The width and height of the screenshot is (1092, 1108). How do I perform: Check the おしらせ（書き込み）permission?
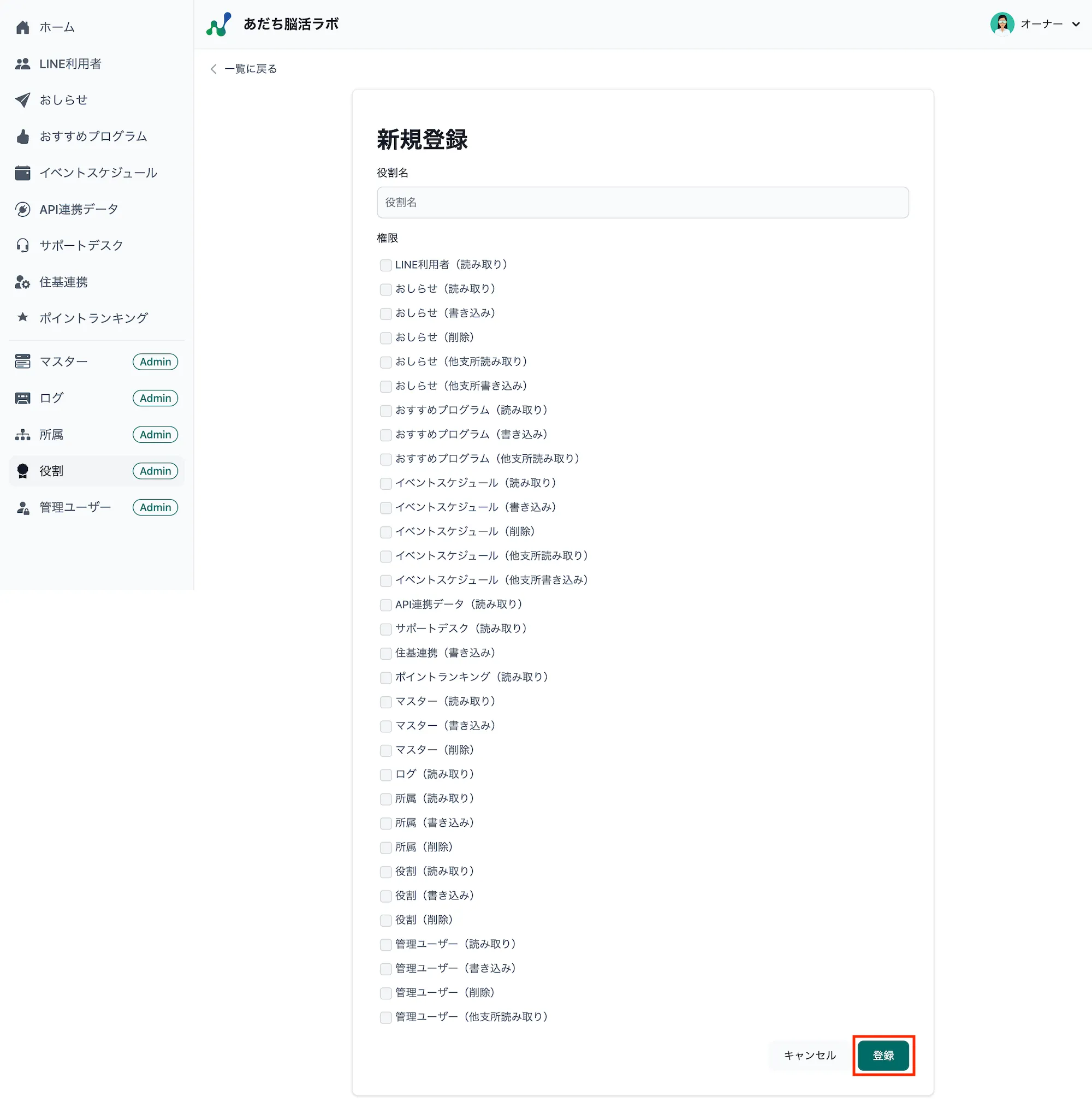click(x=385, y=313)
